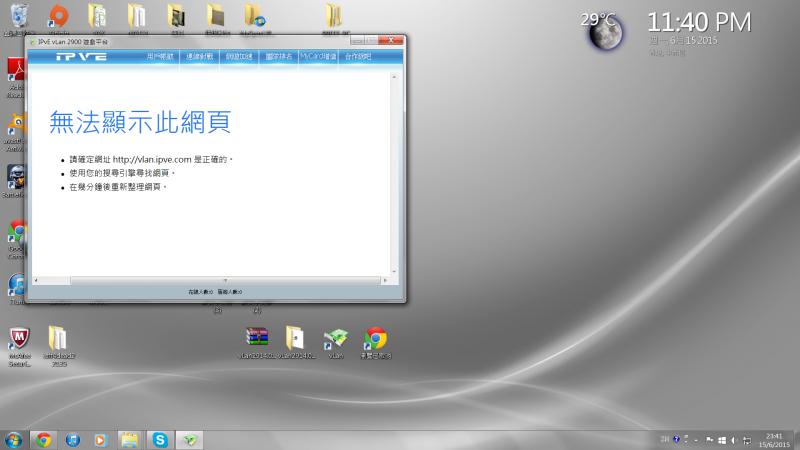This screenshot has height=450, width=800.
Task: Open the rightmost 合作 menu item in IPVE
Action: click(358, 57)
